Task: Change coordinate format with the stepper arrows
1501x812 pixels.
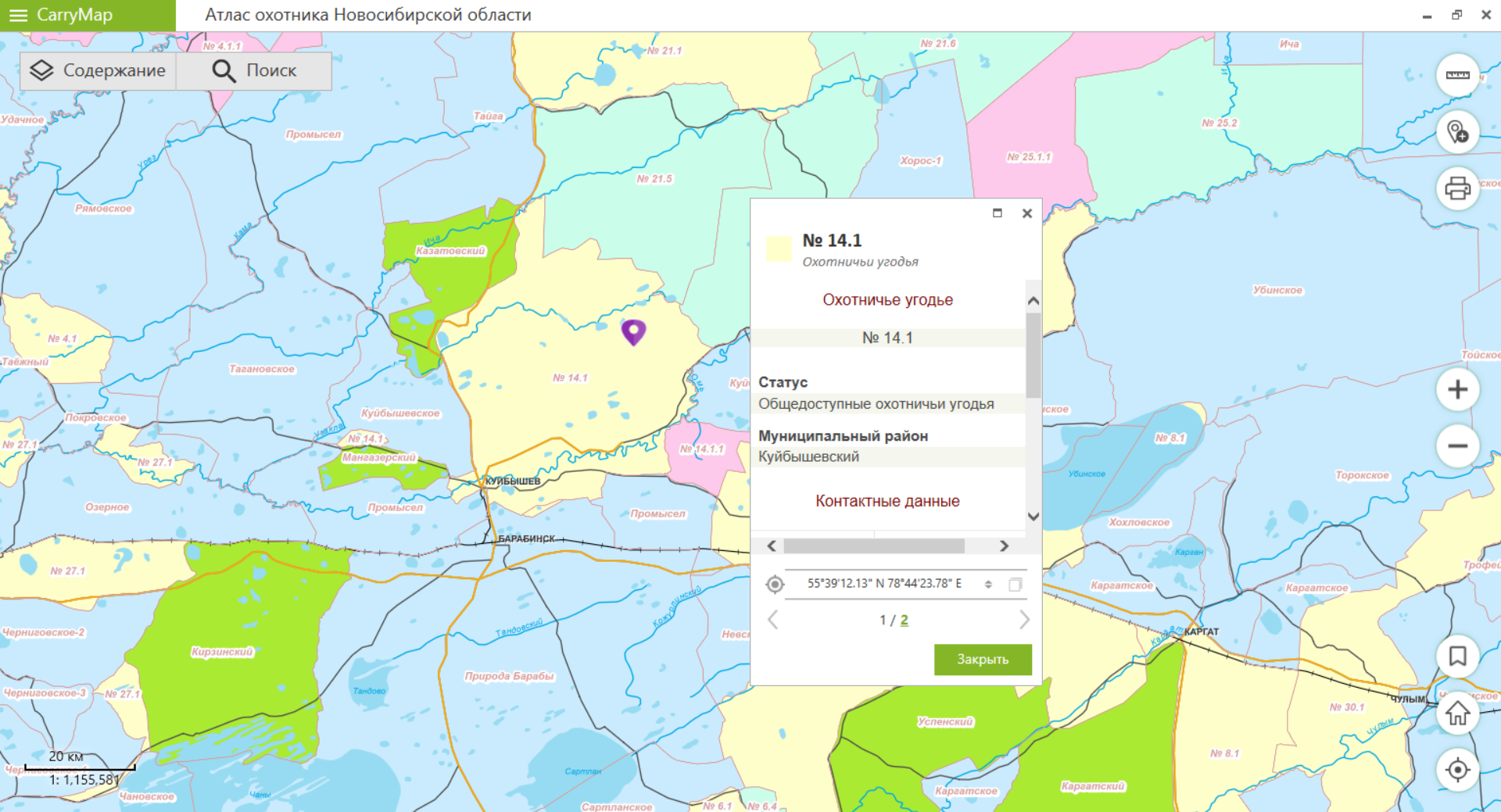Action: coord(988,585)
